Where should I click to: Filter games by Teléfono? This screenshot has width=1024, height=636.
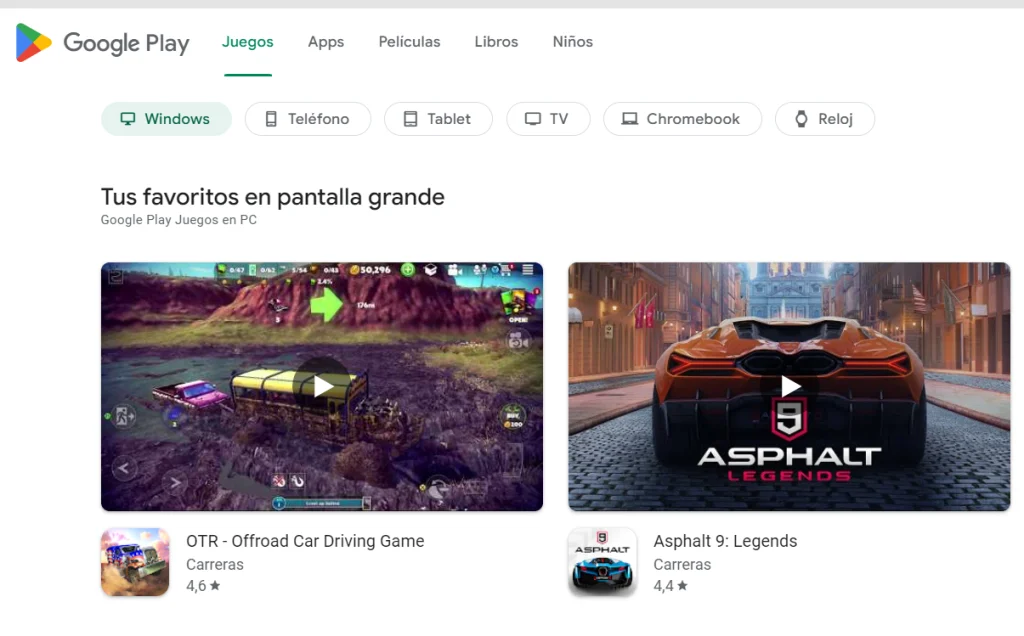coord(308,119)
